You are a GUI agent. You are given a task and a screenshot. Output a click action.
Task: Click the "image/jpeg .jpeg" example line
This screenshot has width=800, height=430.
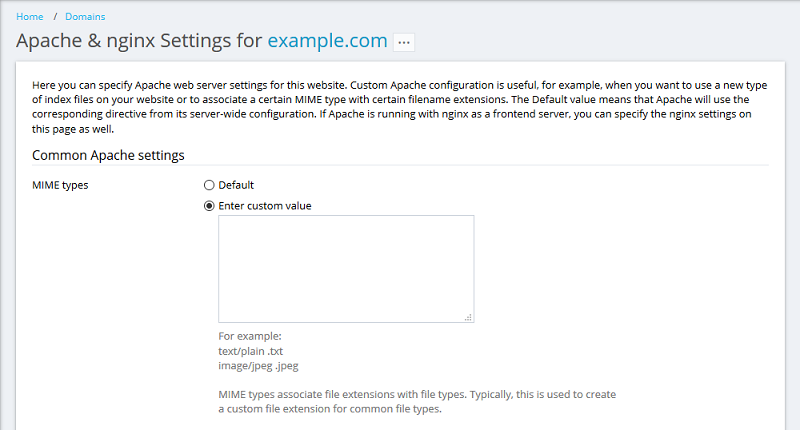(259, 365)
